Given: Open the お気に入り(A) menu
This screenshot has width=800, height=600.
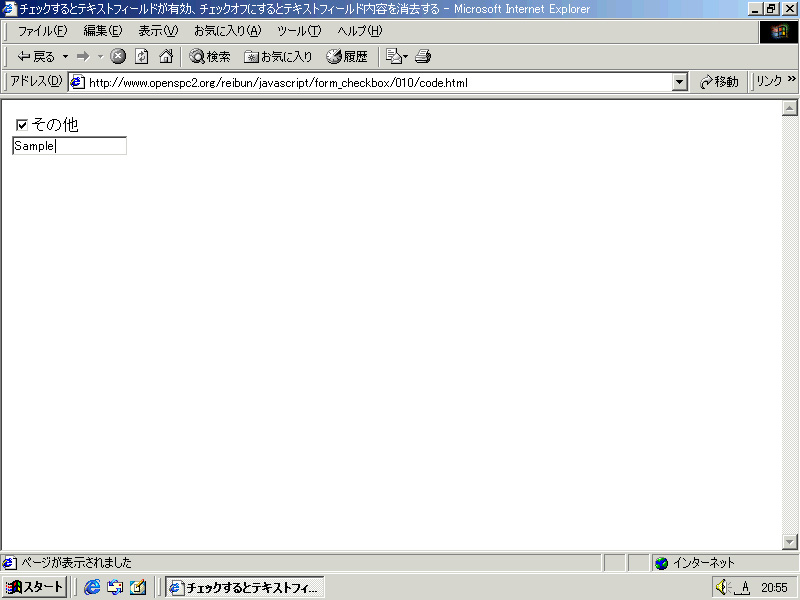Looking at the screenshot, I should tap(228, 31).
